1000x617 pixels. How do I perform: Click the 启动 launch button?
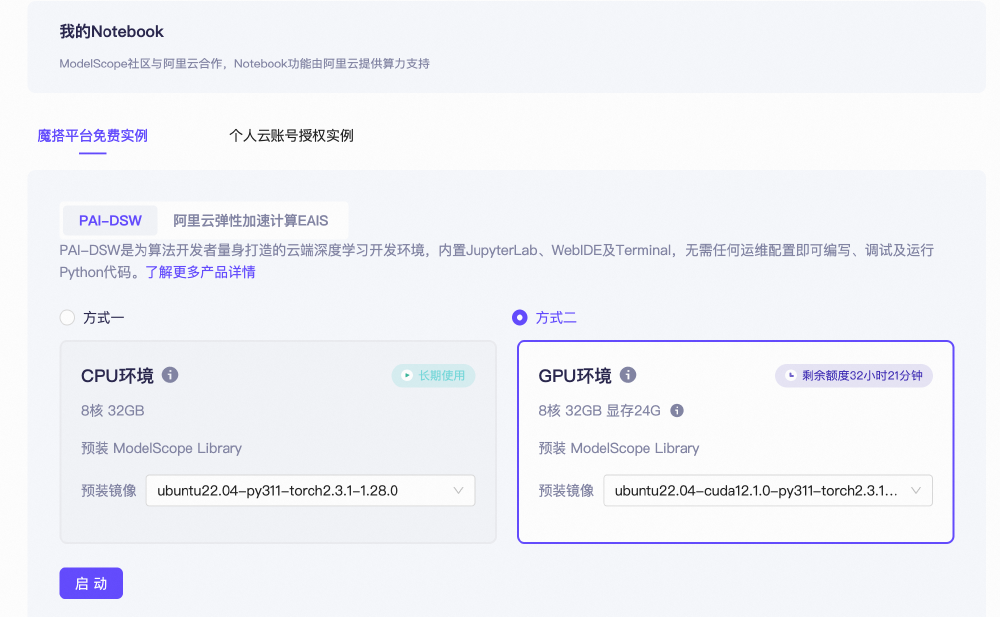click(x=91, y=583)
